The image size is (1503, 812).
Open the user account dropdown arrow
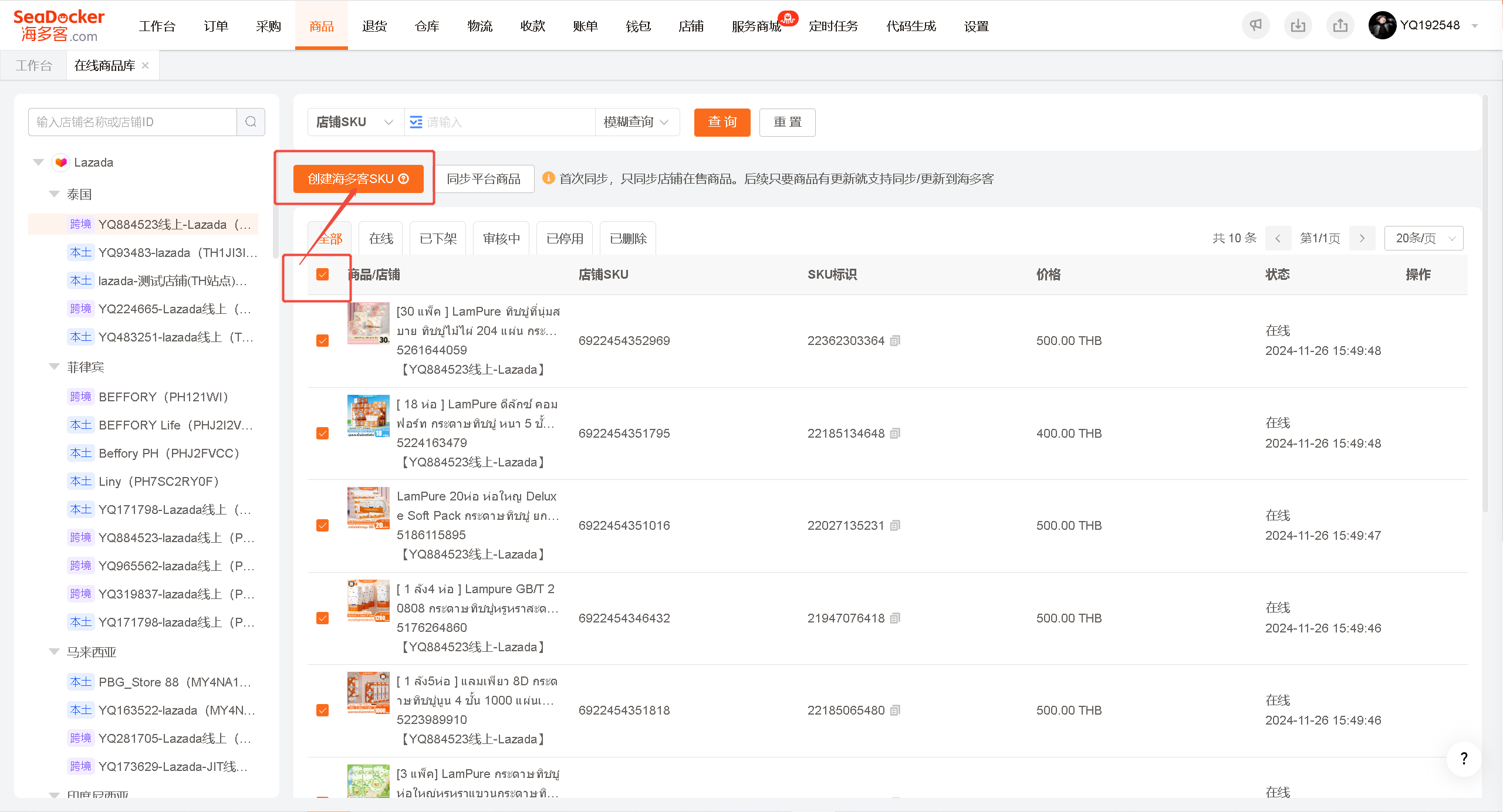coord(1475,26)
